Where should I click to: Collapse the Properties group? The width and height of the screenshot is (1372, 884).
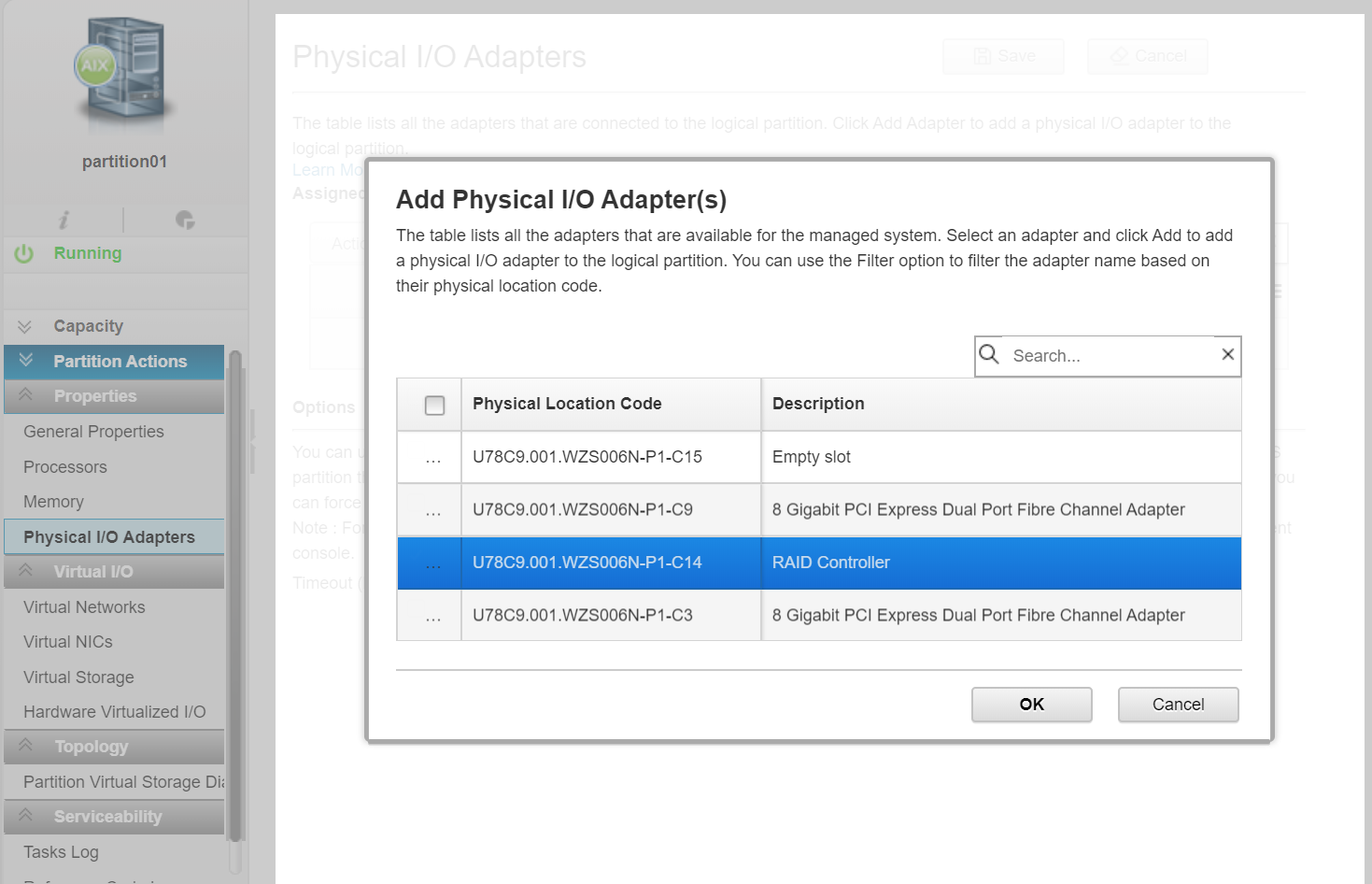[114, 396]
